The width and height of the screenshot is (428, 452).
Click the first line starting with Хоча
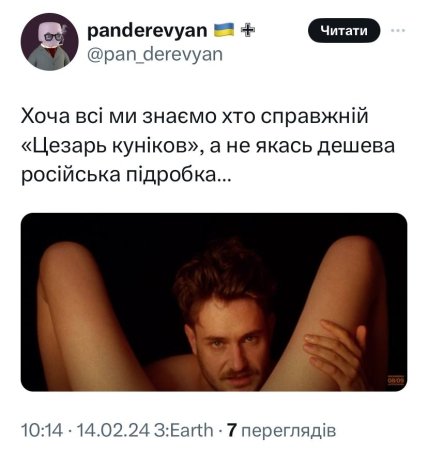195,116
